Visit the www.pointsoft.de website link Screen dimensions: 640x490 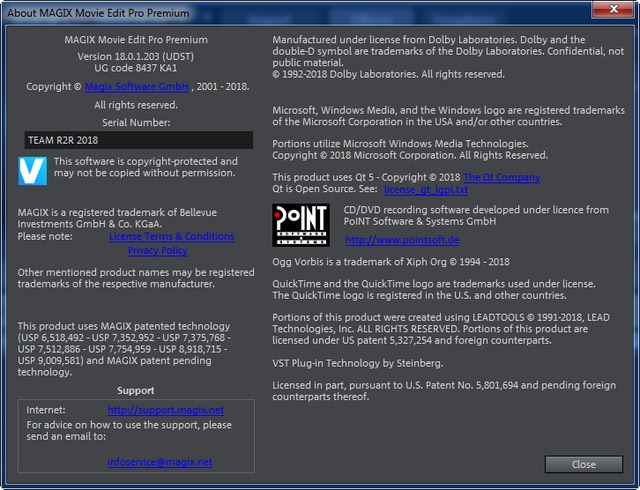[402, 241]
